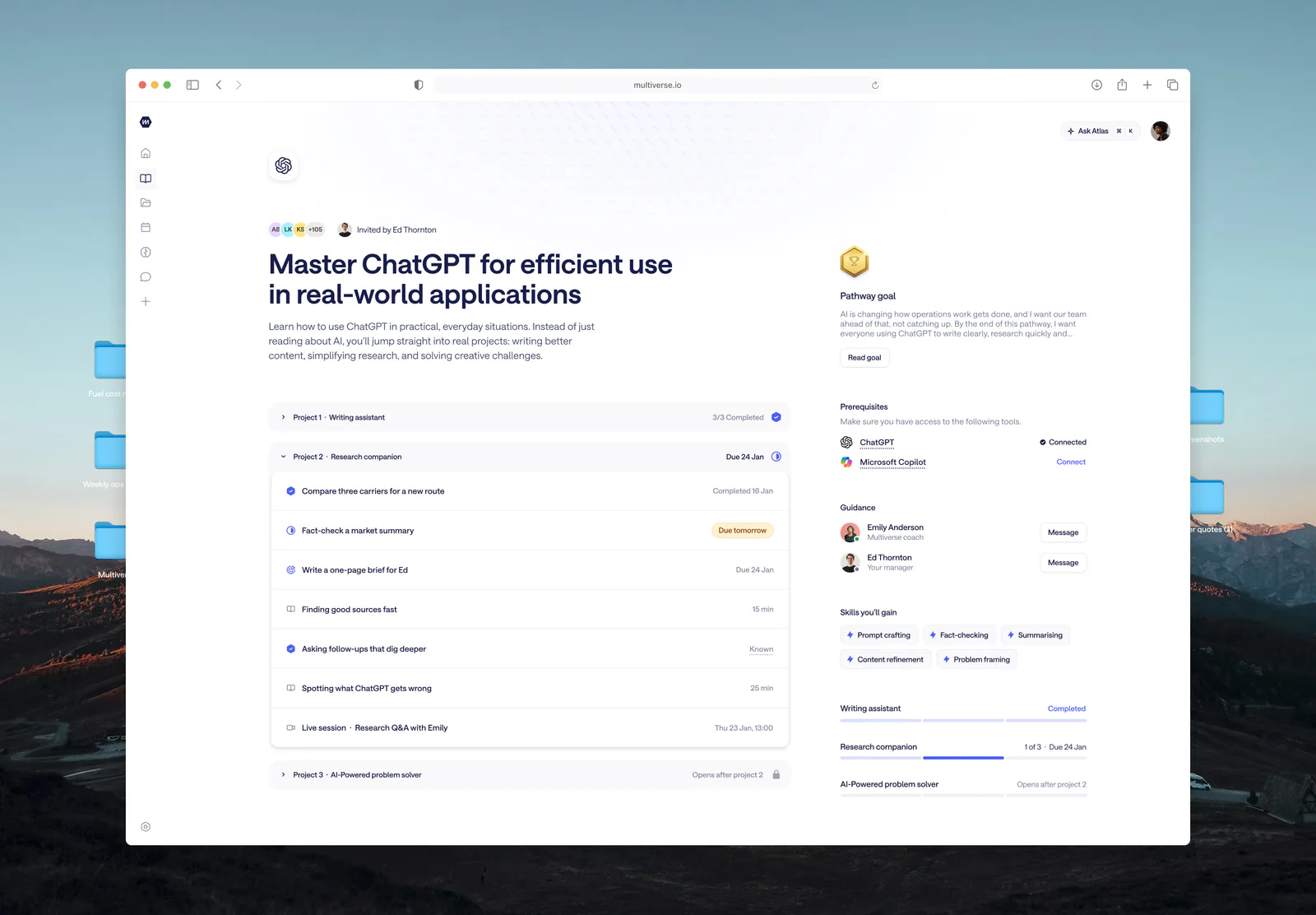Open the compass globe icon in sidebar

point(146,252)
